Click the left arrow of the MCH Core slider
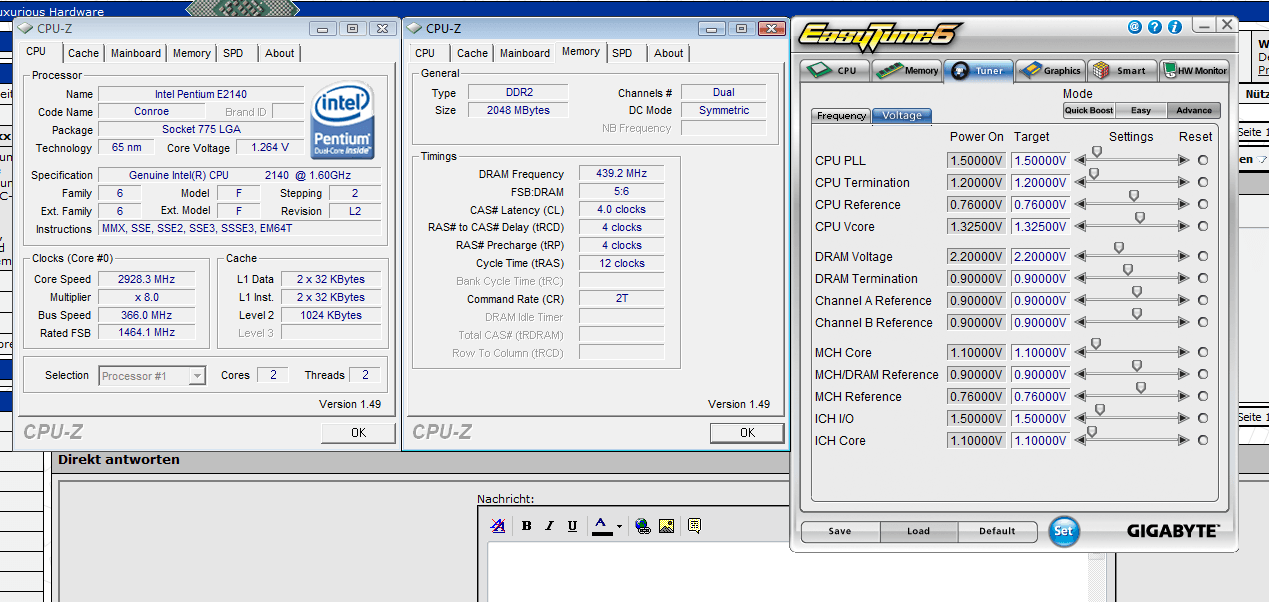Viewport: 1269px width, 602px height. click(x=1080, y=352)
